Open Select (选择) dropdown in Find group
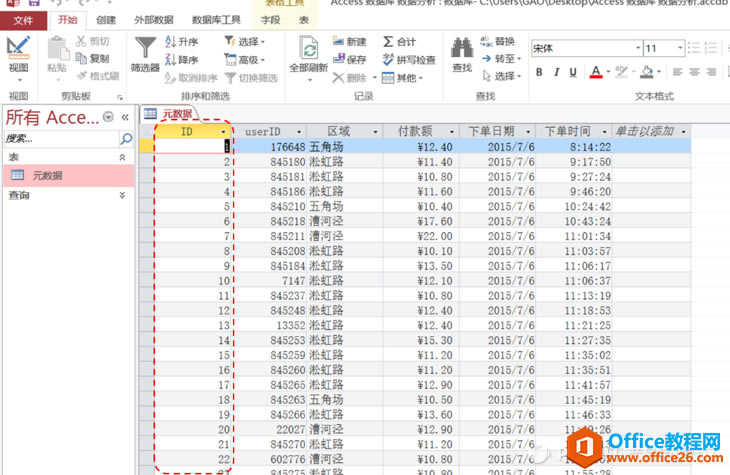730x475 pixels. [x=501, y=76]
